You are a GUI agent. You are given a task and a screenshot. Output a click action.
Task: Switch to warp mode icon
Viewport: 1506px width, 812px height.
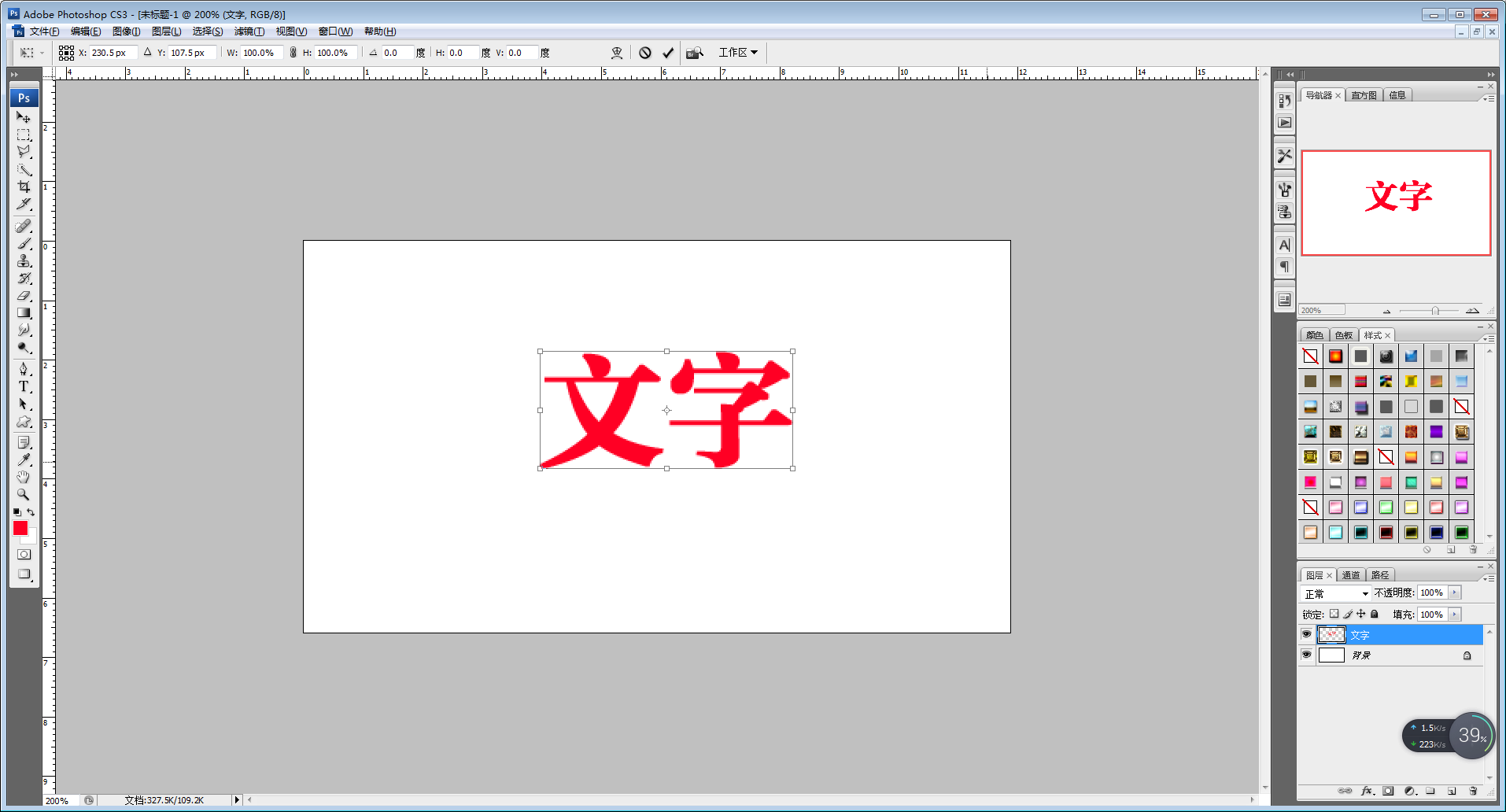click(x=617, y=53)
